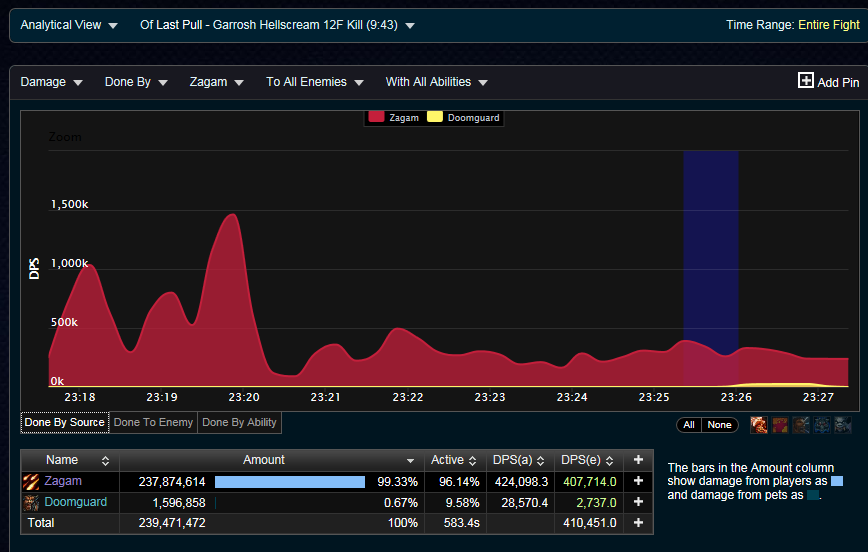The width and height of the screenshot is (868, 552).
Task: Toggle the third orc-face enemy filter icon
Action: pos(801,425)
